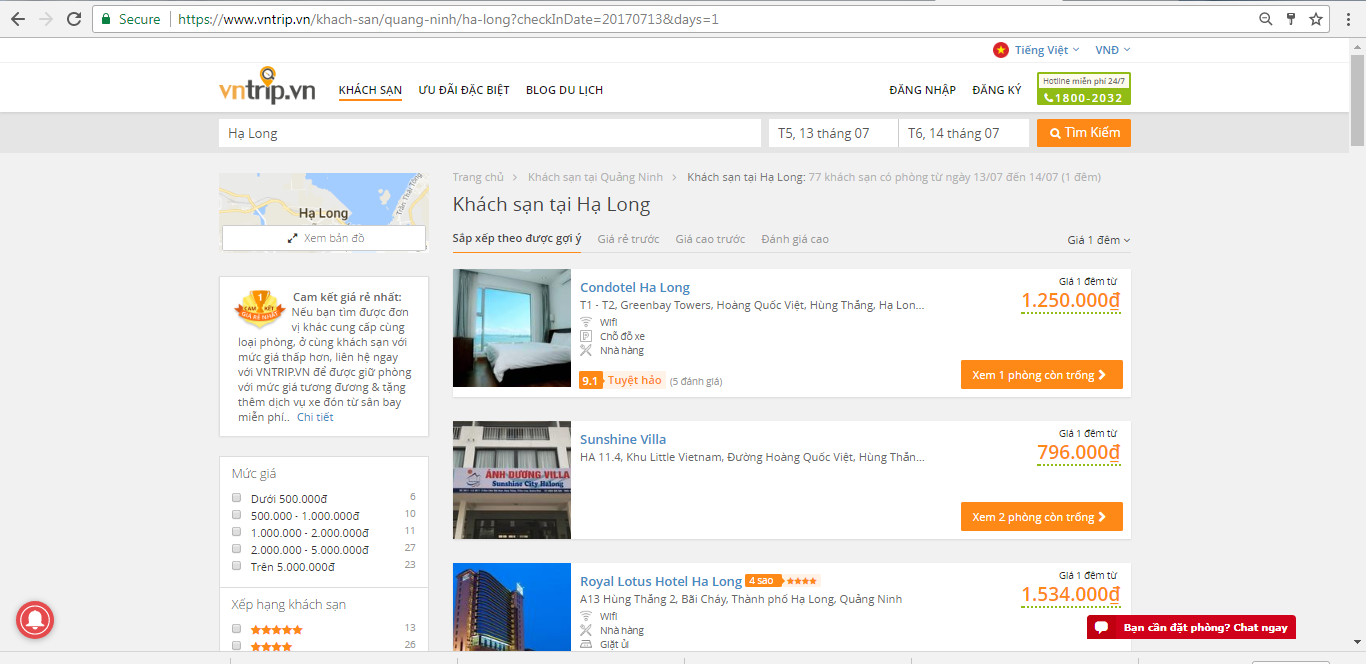Click the Condotel Ha Long bedroom thumbnail

click(x=512, y=328)
